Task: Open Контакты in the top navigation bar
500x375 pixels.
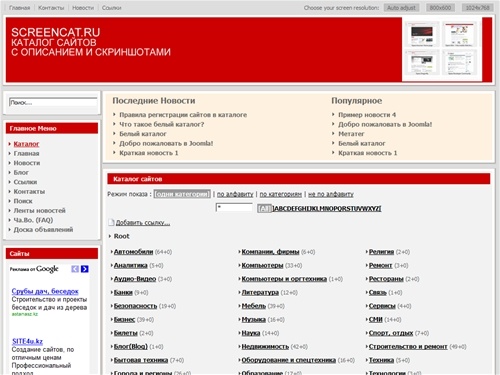Action: click(x=51, y=8)
